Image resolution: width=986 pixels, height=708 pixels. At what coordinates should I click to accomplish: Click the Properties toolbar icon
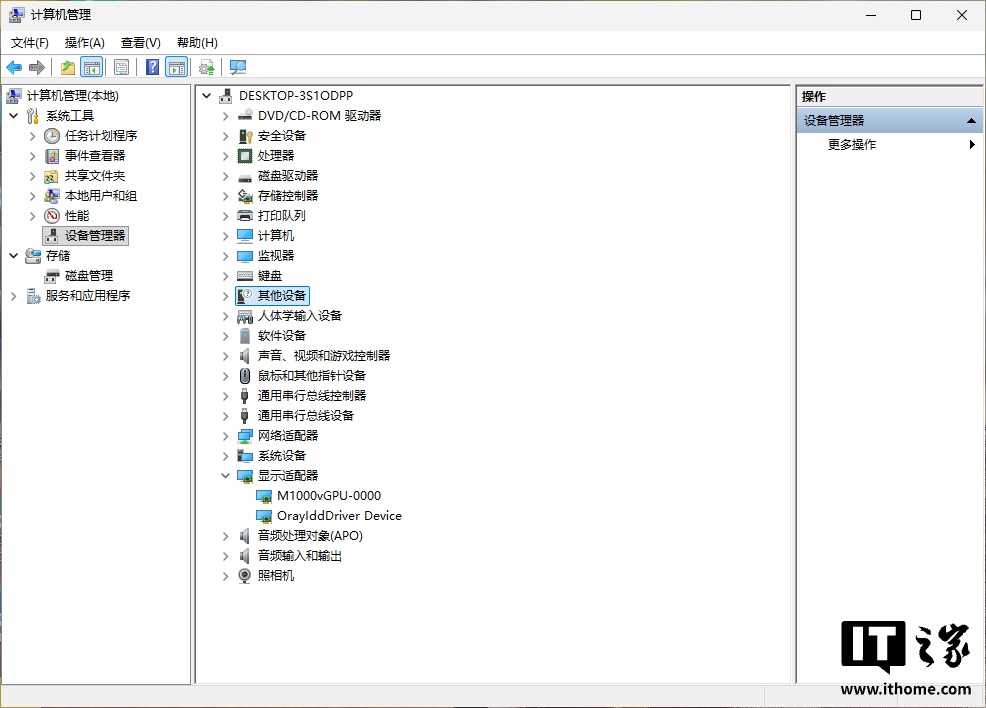(121, 67)
